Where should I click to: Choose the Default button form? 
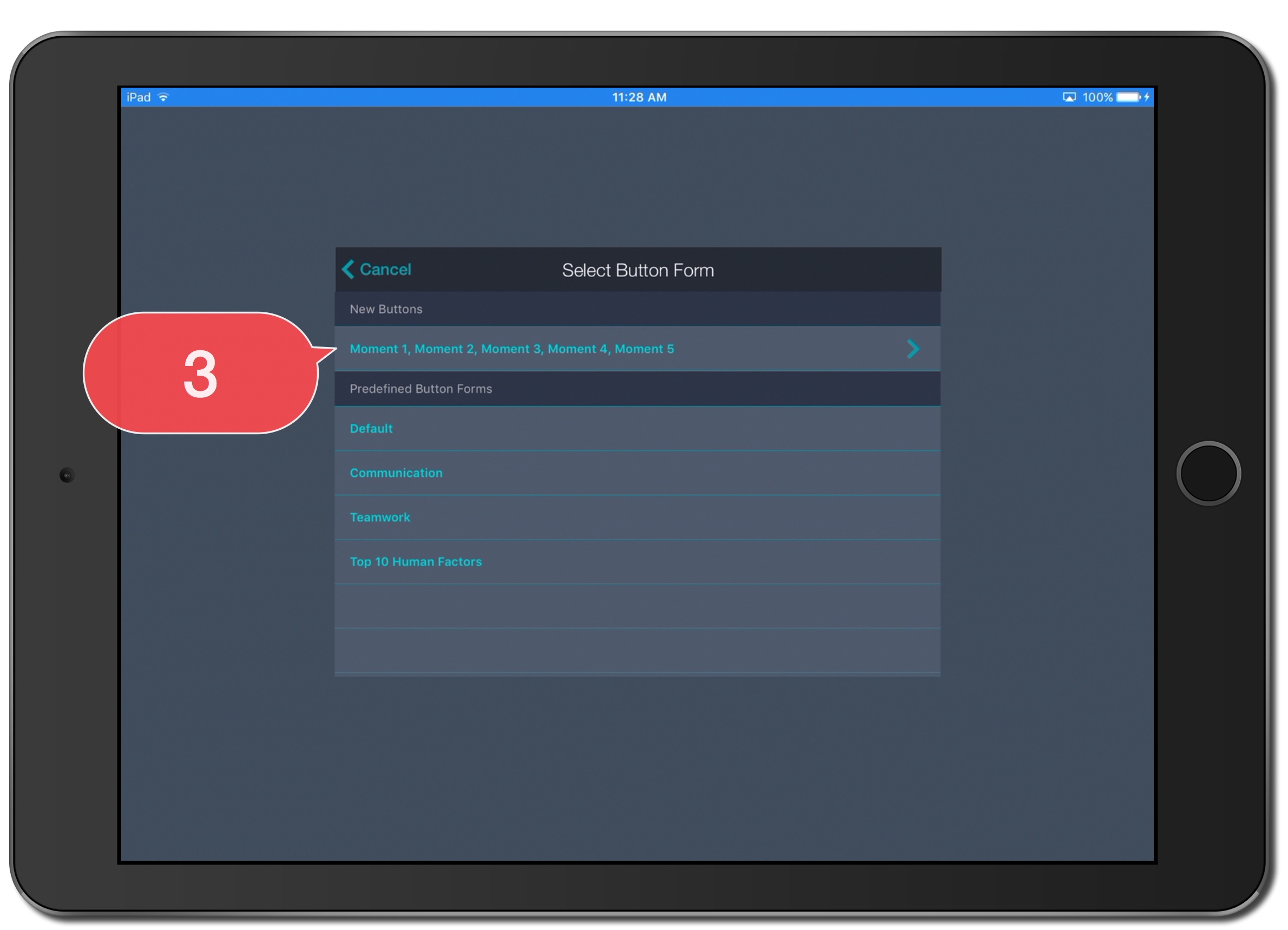(x=371, y=429)
